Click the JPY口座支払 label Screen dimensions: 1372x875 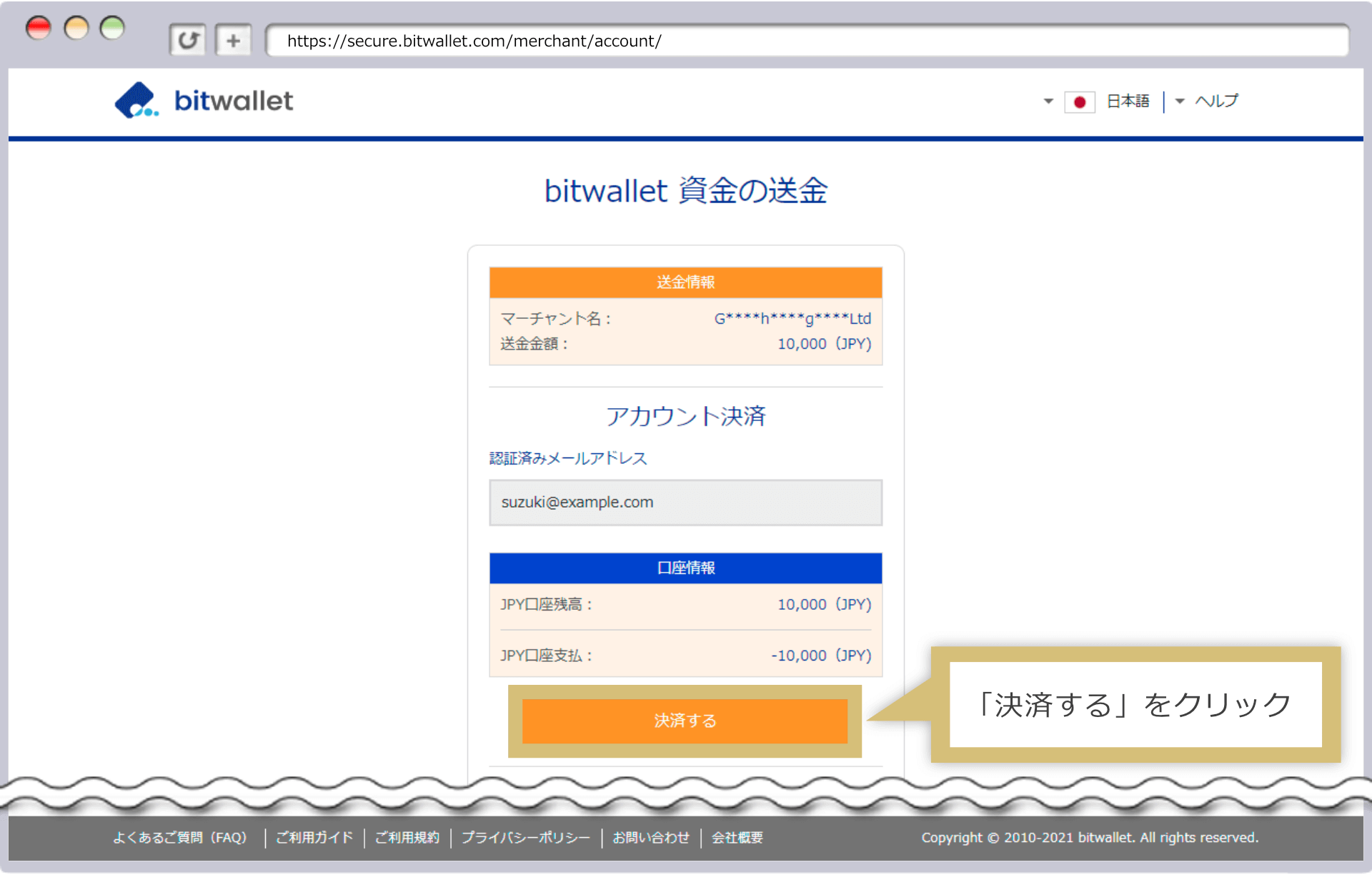(546, 656)
